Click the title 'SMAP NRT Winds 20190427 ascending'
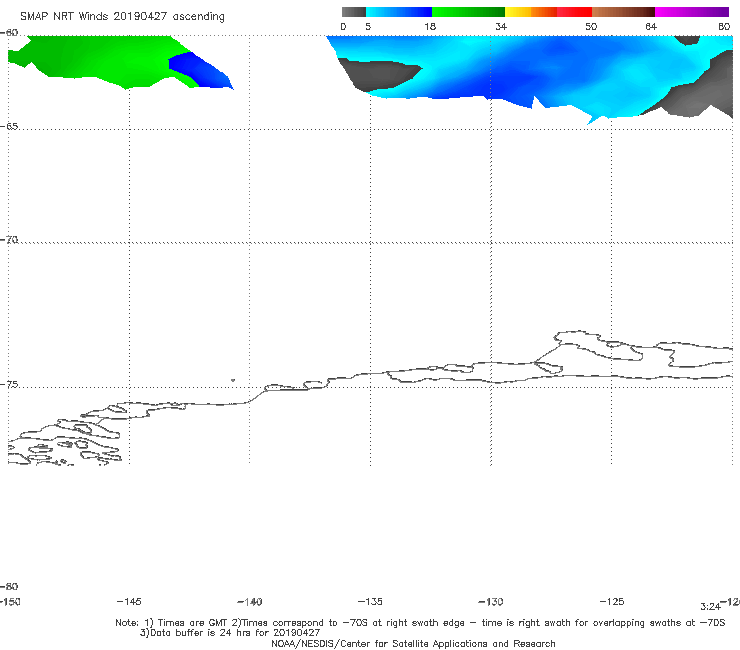740x650 pixels. (122, 17)
